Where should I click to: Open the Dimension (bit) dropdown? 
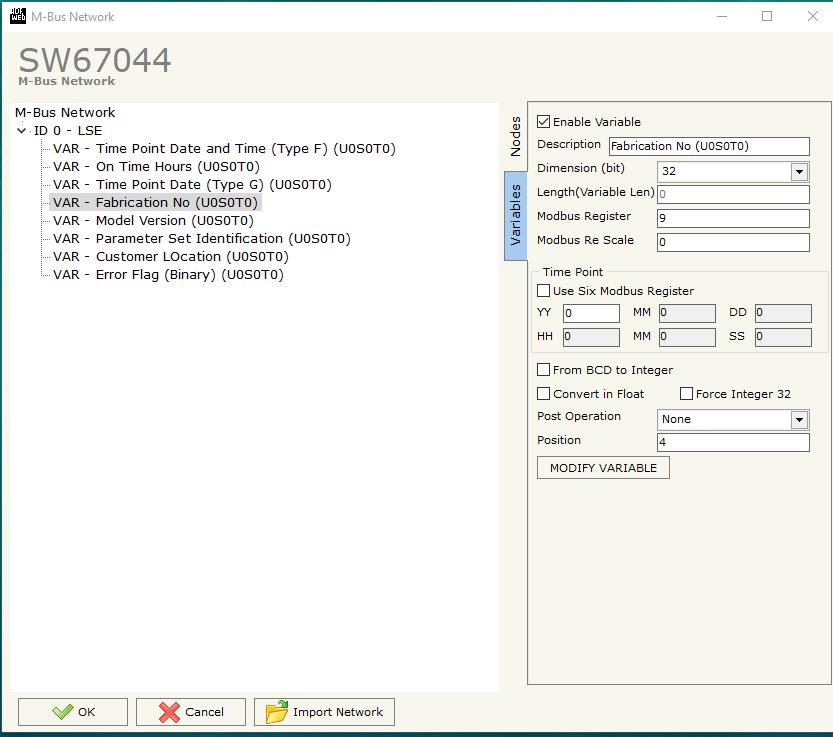(798, 172)
